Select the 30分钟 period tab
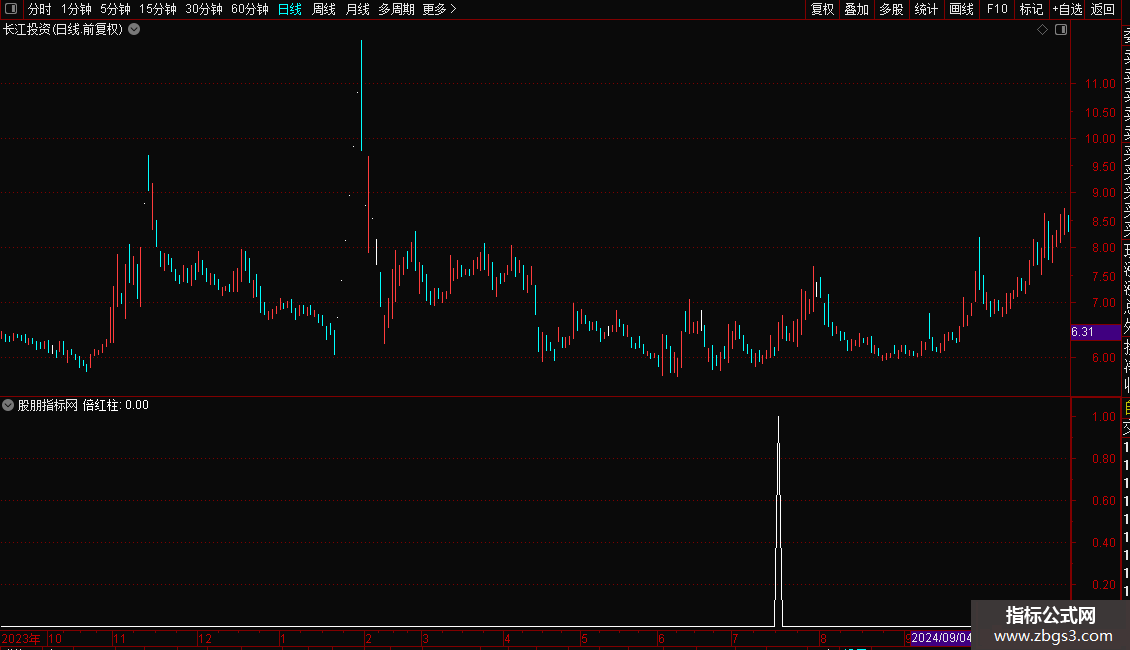 [x=204, y=9]
